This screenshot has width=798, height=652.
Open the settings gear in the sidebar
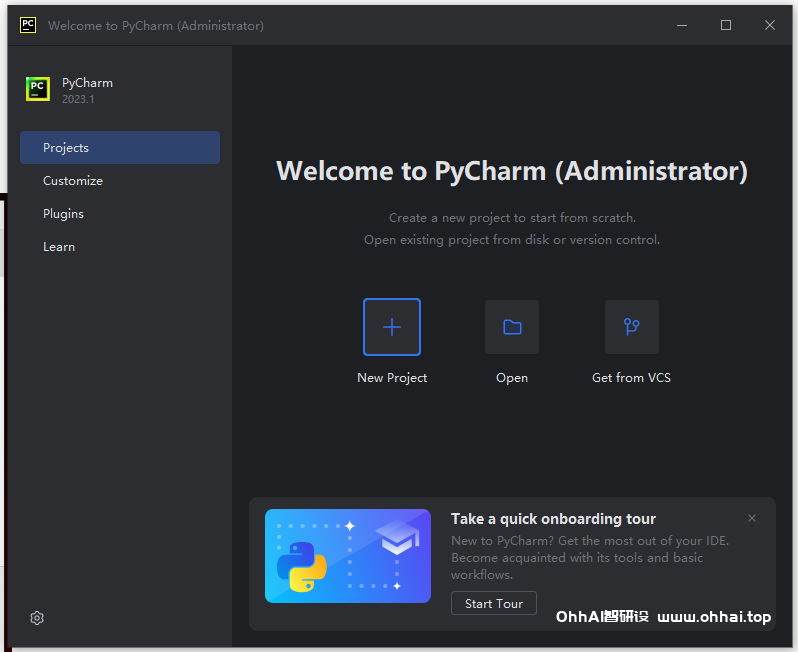[x=37, y=618]
